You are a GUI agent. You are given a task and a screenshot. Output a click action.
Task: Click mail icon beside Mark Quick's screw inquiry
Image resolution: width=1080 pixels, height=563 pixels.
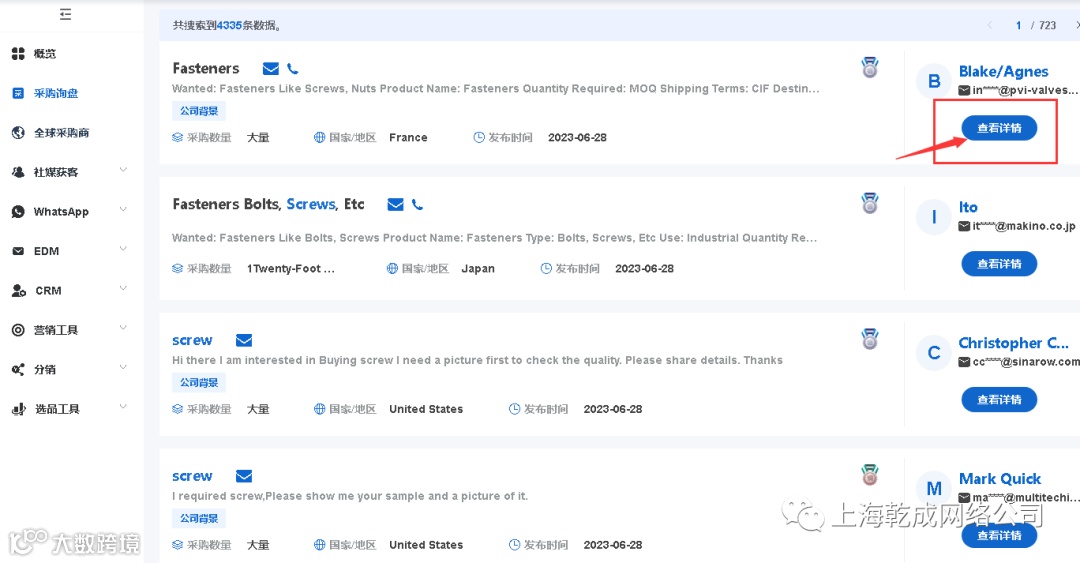[244, 476]
